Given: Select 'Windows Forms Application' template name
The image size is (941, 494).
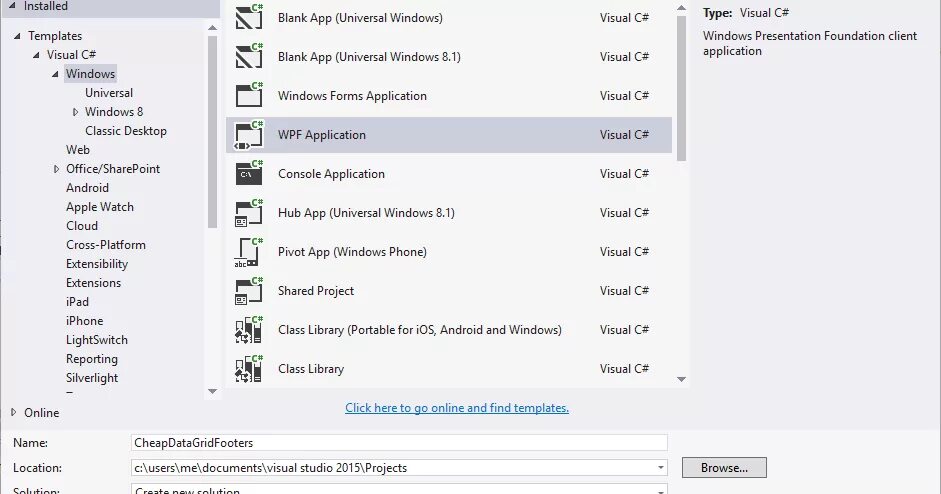Looking at the screenshot, I should click(x=352, y=96).
